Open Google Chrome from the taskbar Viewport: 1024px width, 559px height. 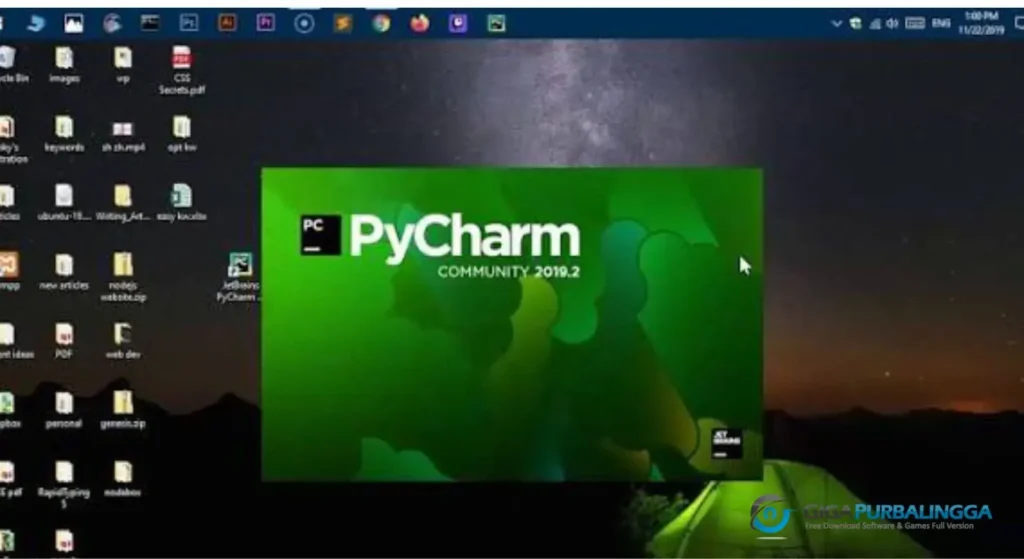click(x=381, y=24)
